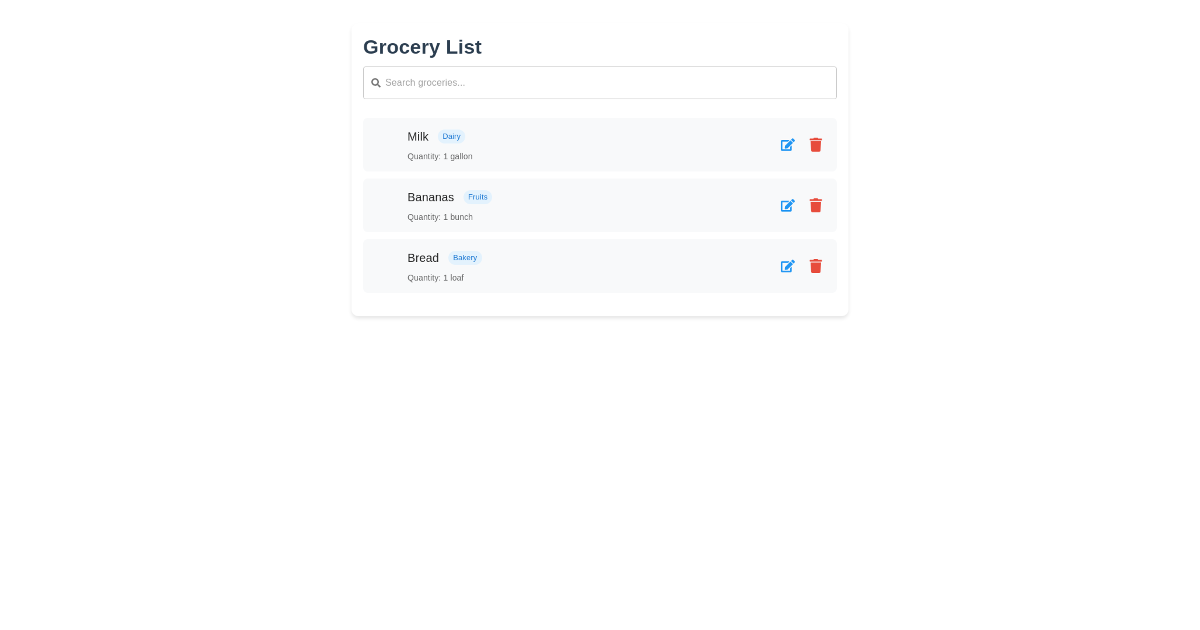Click the delete trash icon for Milk

tap(815, 145)
